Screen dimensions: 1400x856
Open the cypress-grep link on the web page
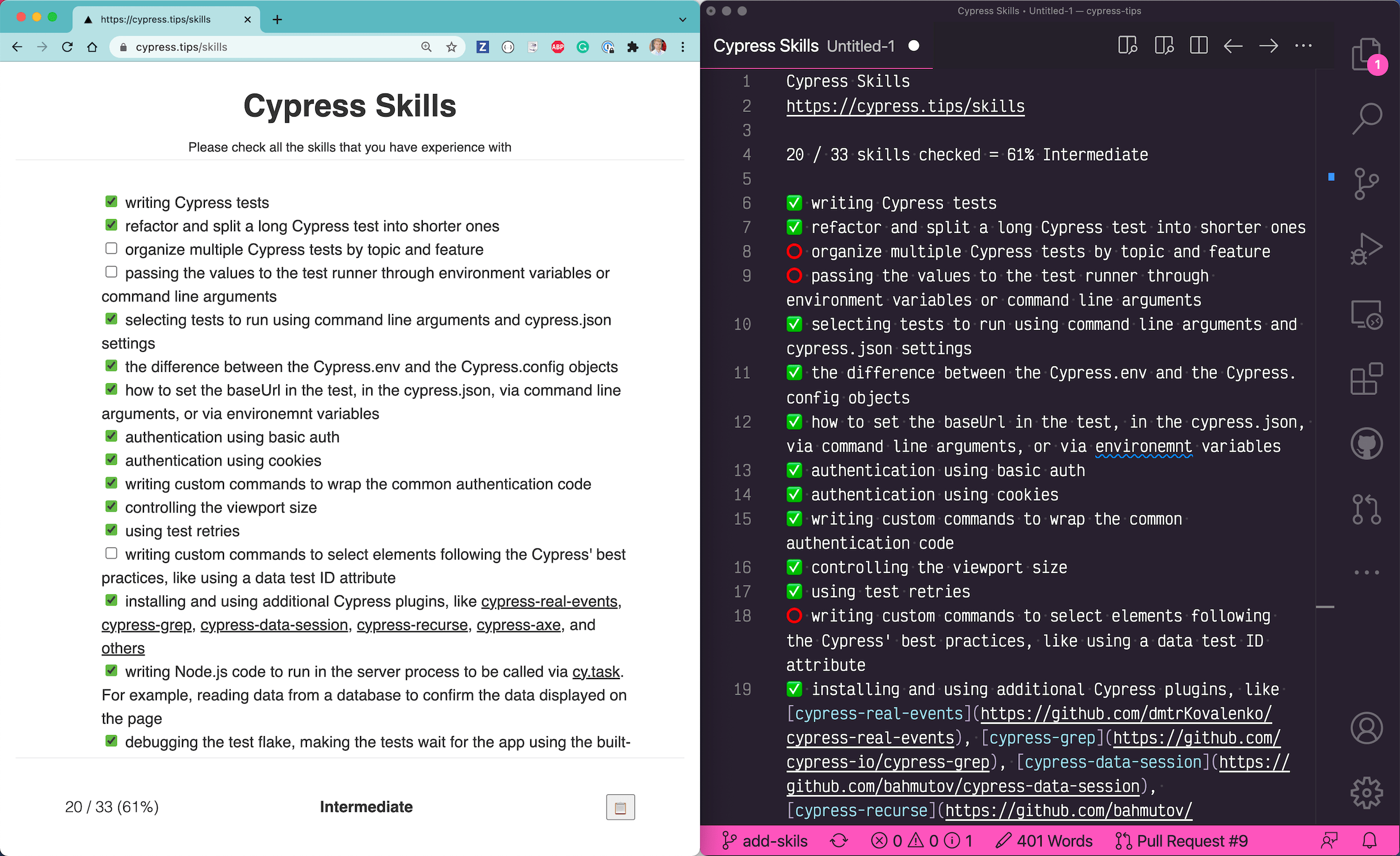pyautogui.click(x=147, y=625)
